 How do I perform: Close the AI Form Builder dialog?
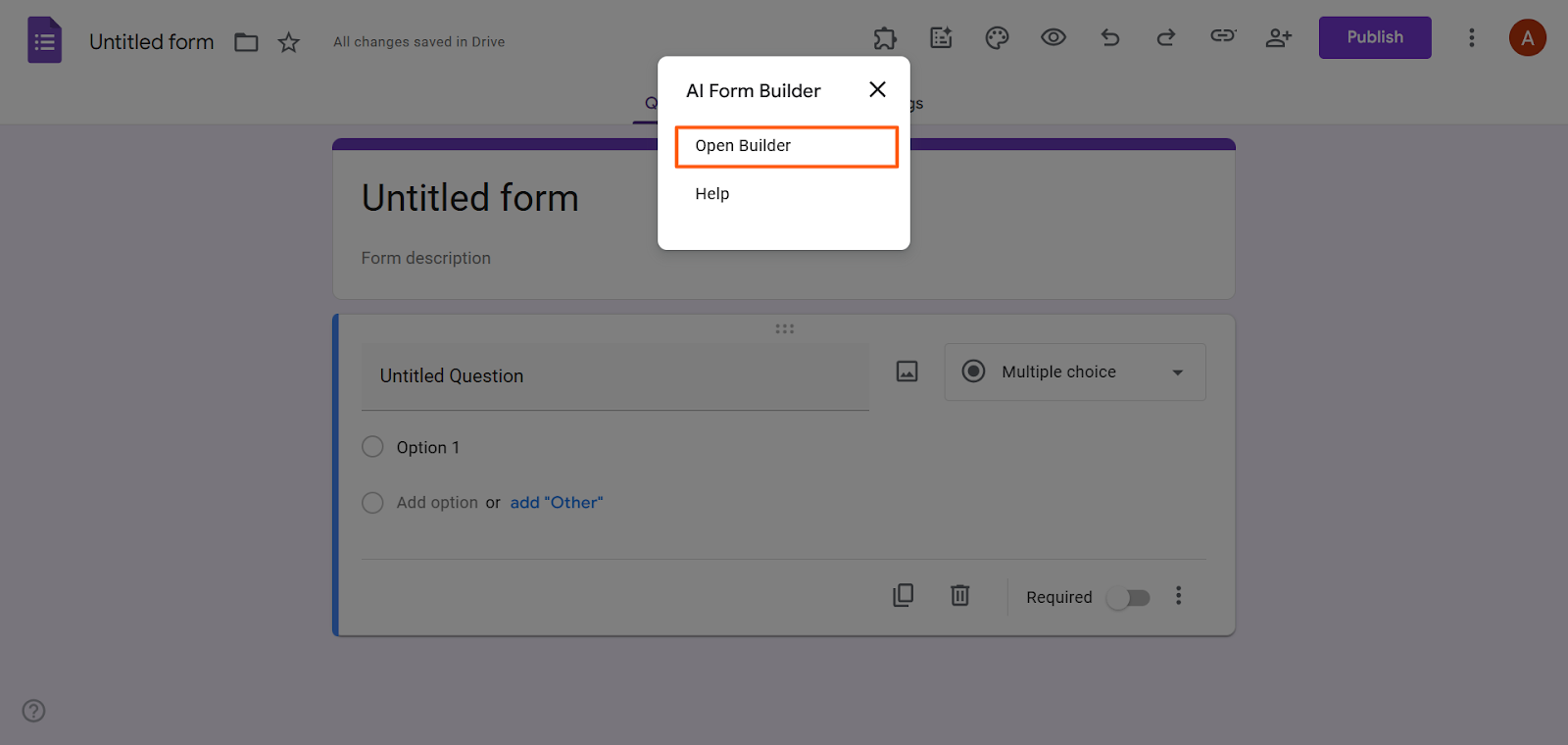(x=877, y=89)
